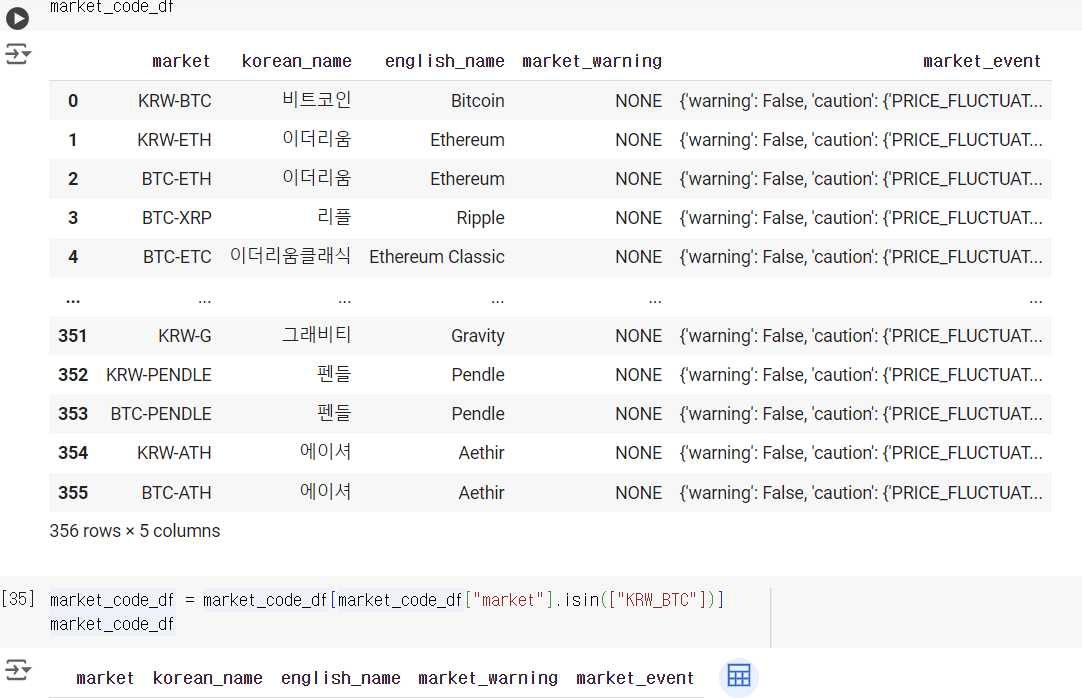This screenshot has width=1082, height=698.
Task: Click row index 351
Action: (x=72, y=336)
